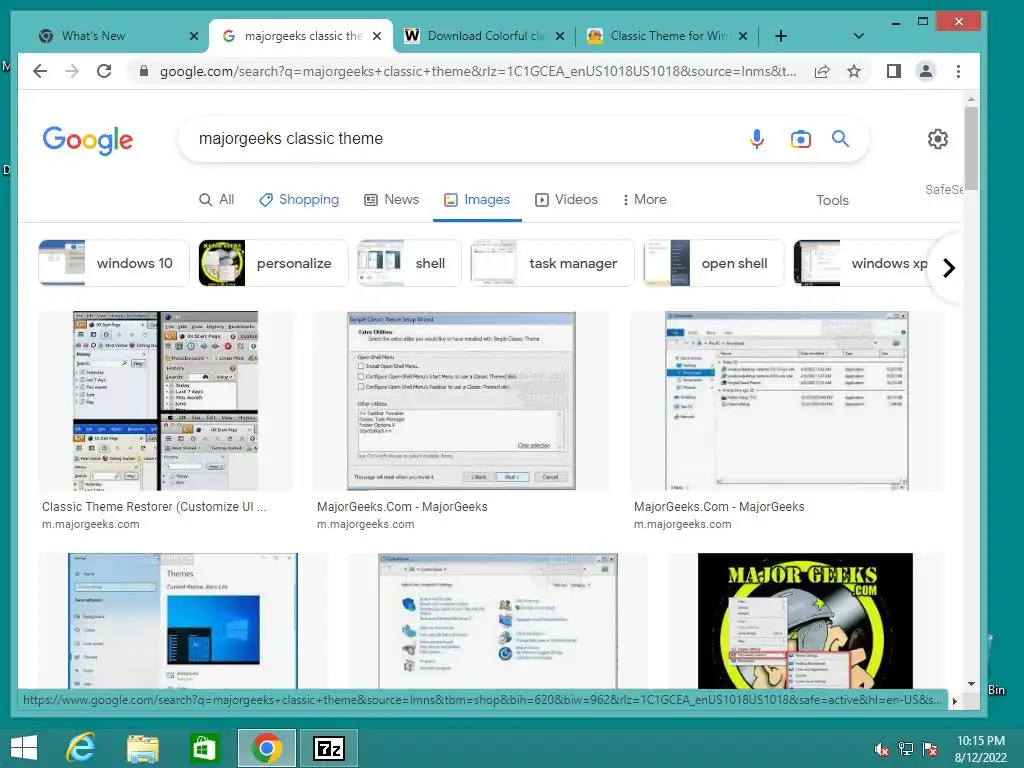The image size is (1024, 768).
Task: Open the file explorer window thumbnail
Action: click(786, 401)
